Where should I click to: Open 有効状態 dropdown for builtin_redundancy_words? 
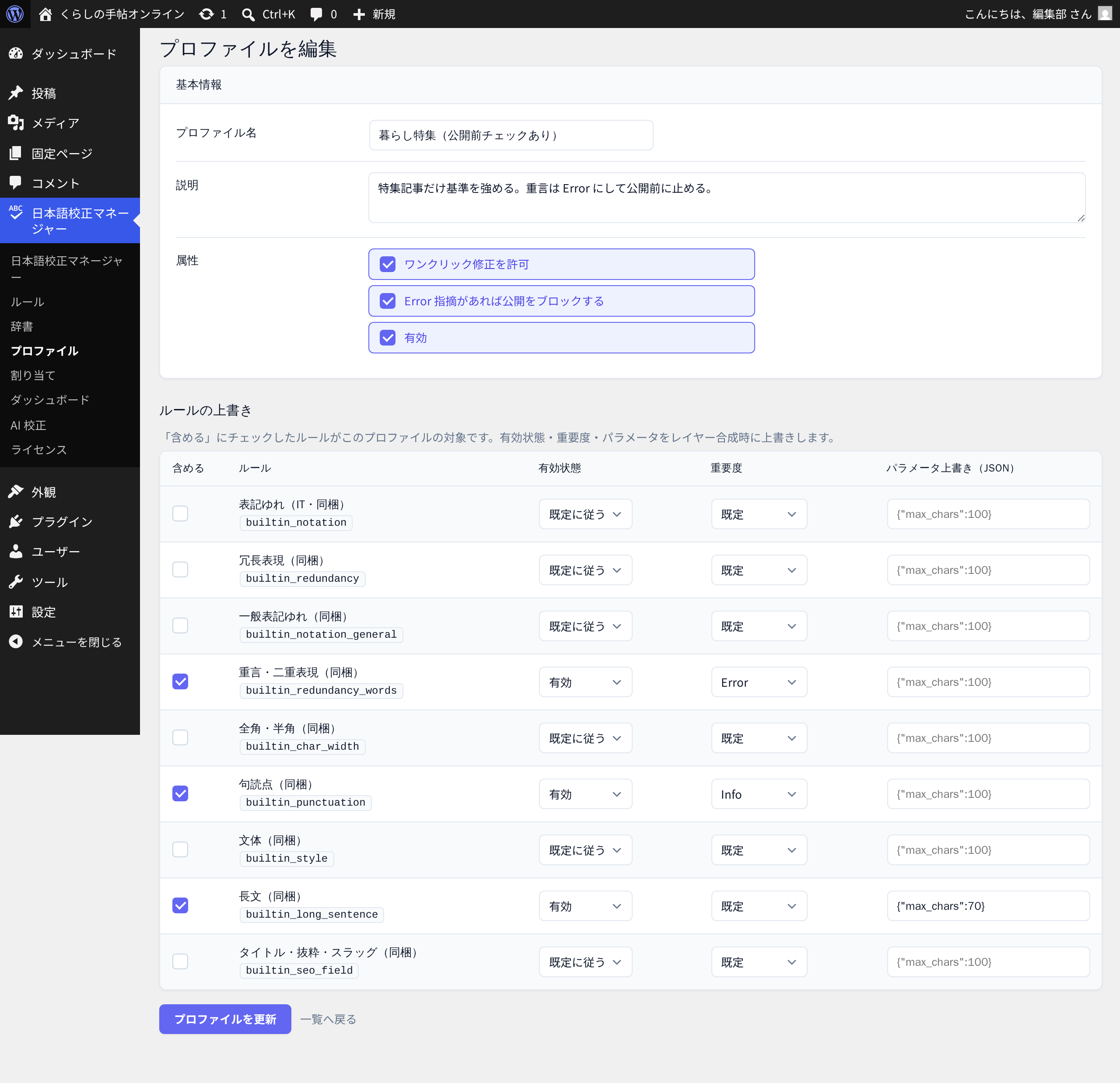pos(586,682)
